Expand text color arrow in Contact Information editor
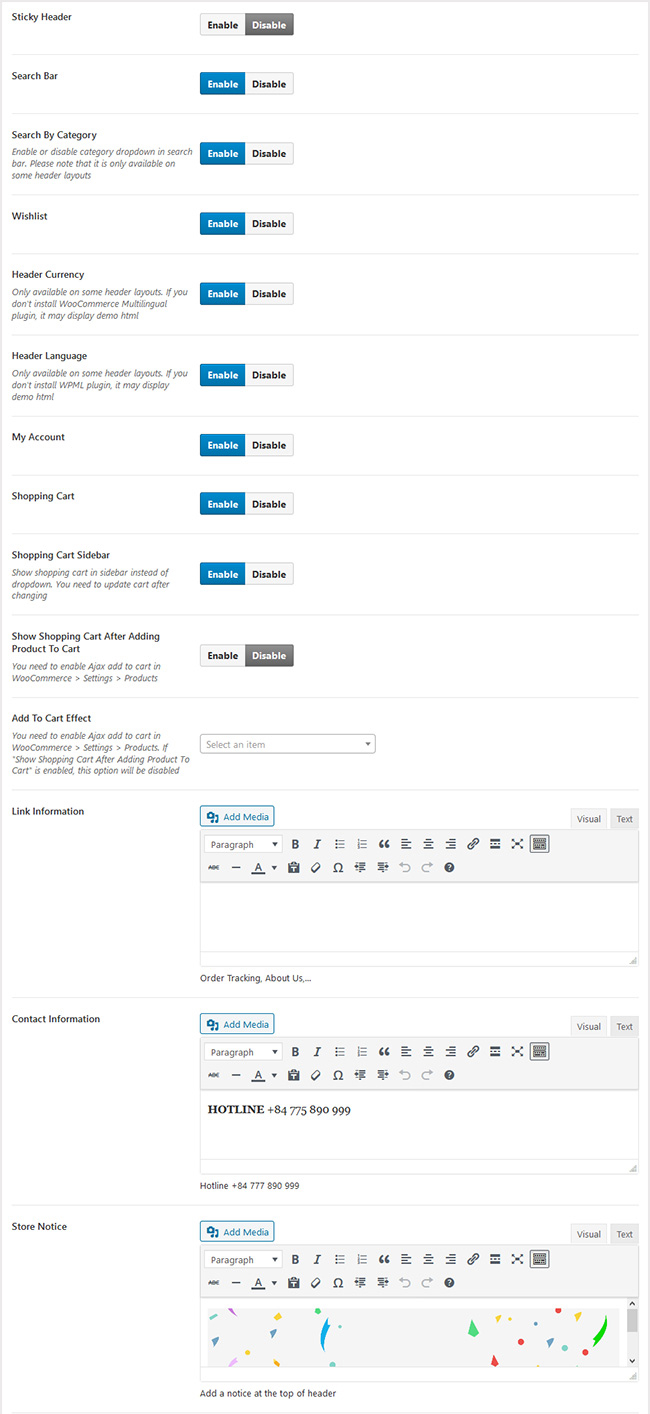Screen dimensions: 650x1414 274,1075
